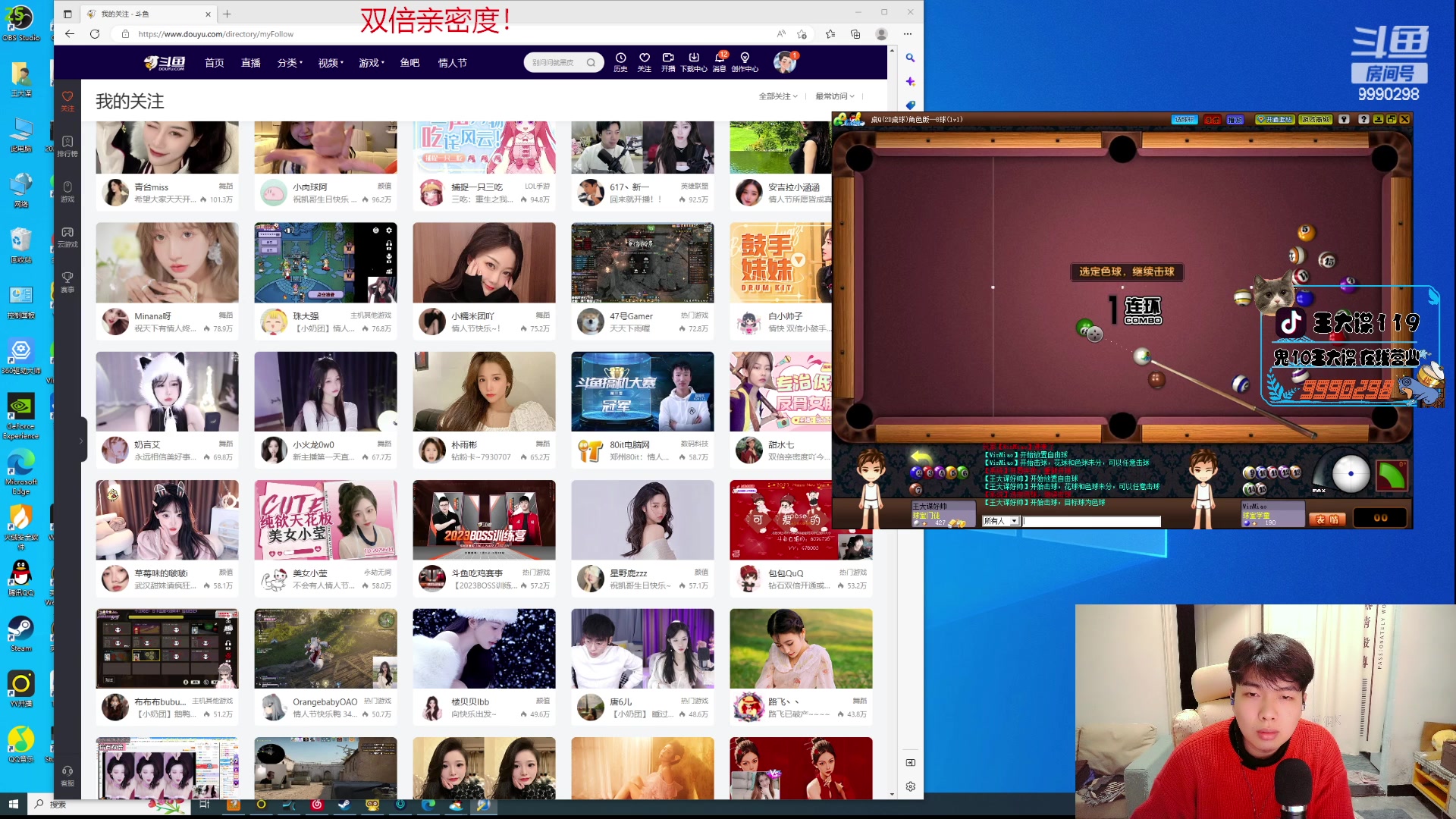Click the browser back arrow
Screen dimensions: 1456x819
point(70,34)
